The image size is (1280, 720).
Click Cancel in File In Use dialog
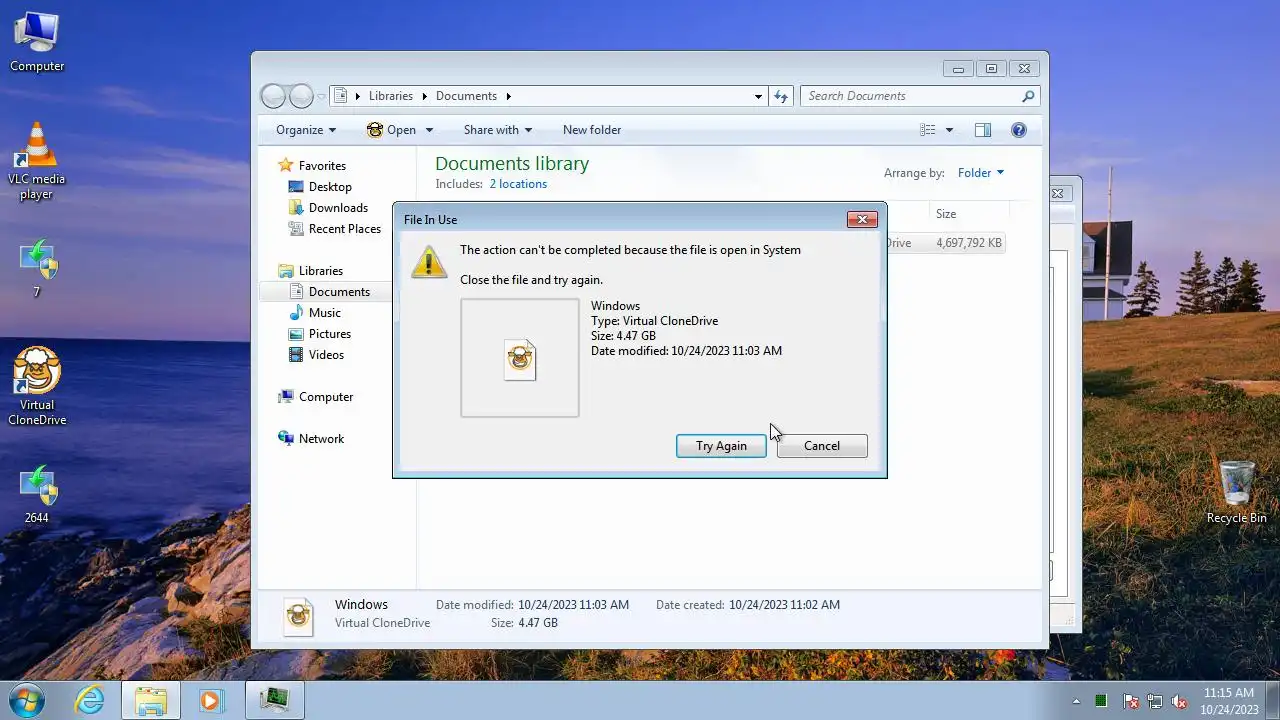point(822,446)
